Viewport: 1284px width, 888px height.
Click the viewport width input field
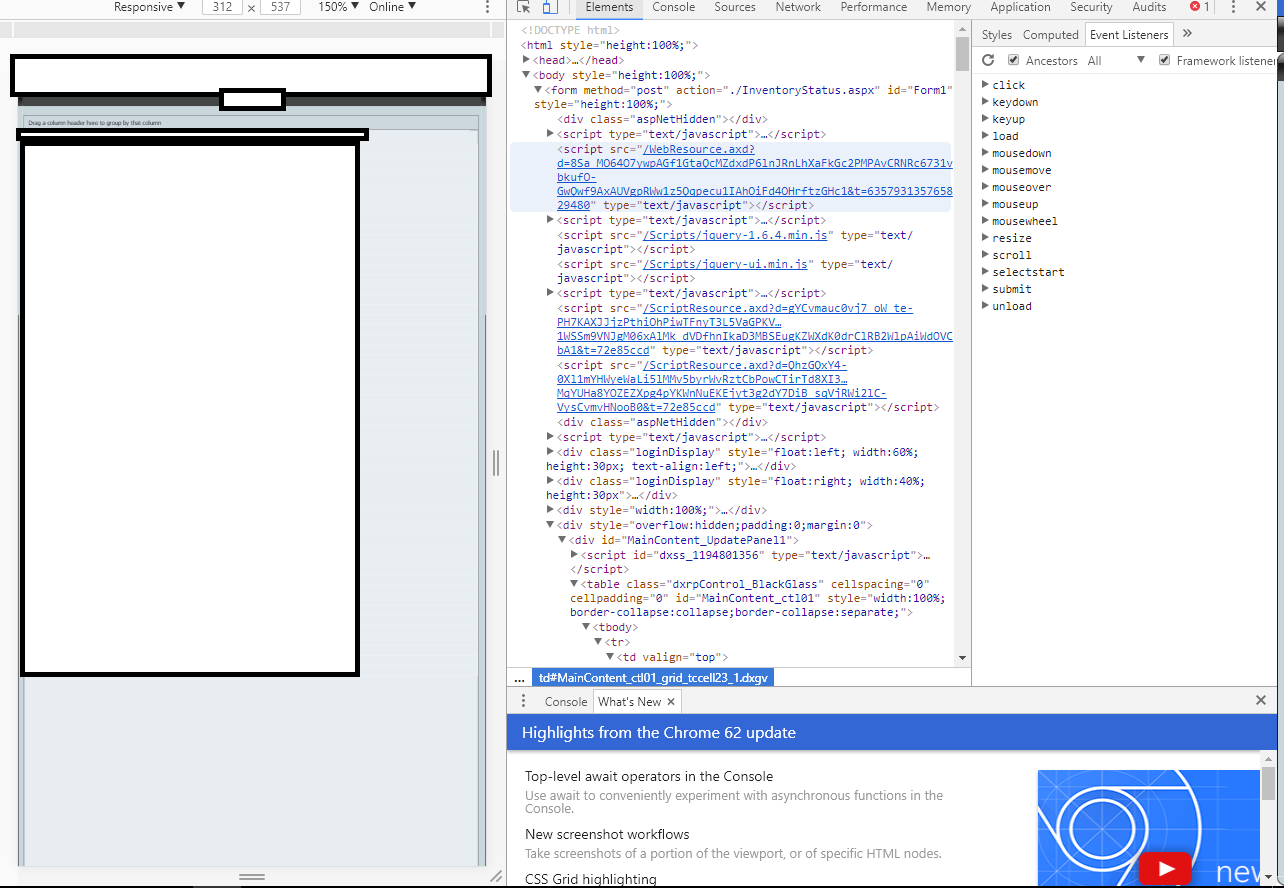222,7
